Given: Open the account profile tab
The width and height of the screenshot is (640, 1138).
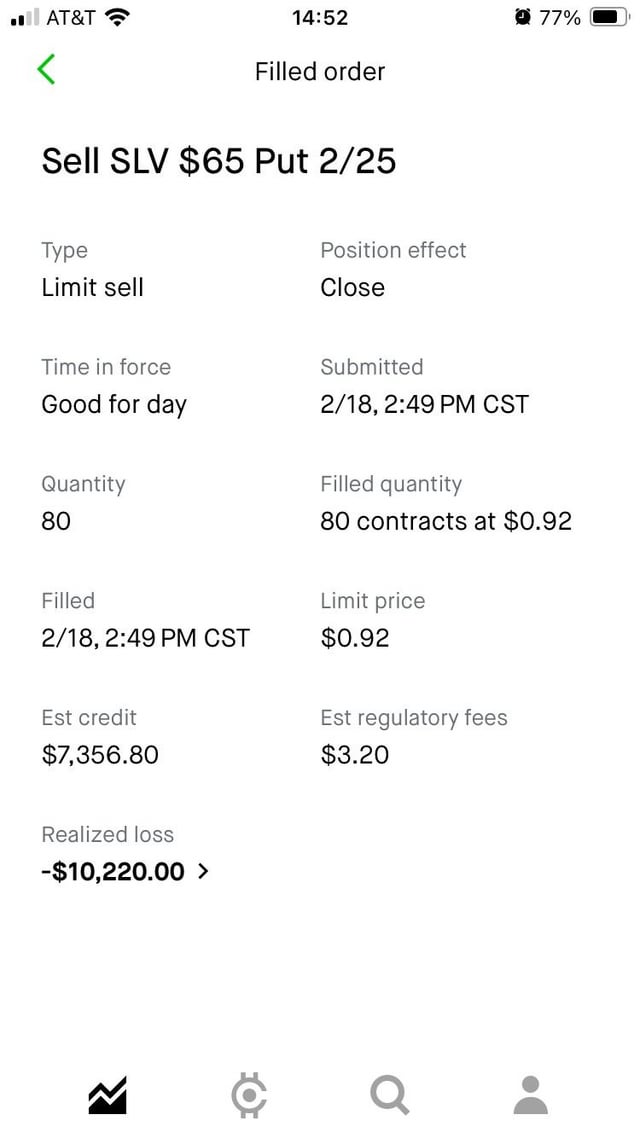Looking at the screenshot, I should (530, 1096).
